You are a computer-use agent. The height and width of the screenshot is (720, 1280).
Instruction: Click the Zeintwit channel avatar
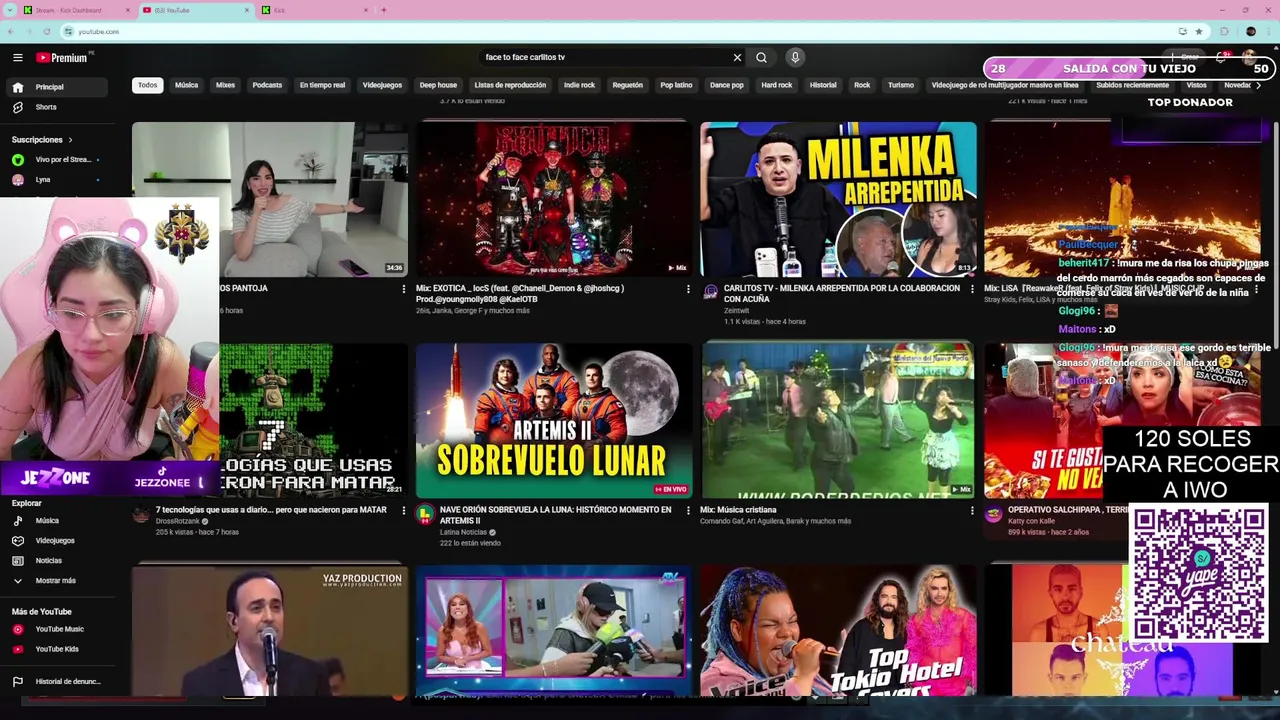710,292
